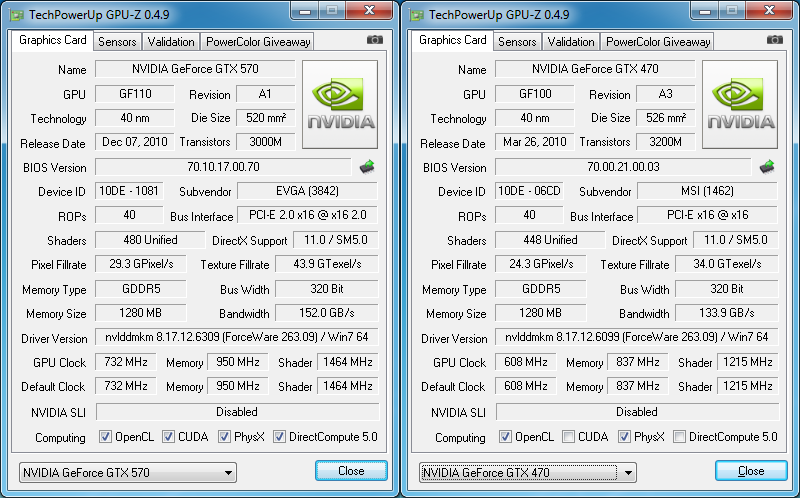This screenshot has width=800, height=498.
Task: Switch to Sensors tab in GTX 570 window
Action: click(117, 42)
